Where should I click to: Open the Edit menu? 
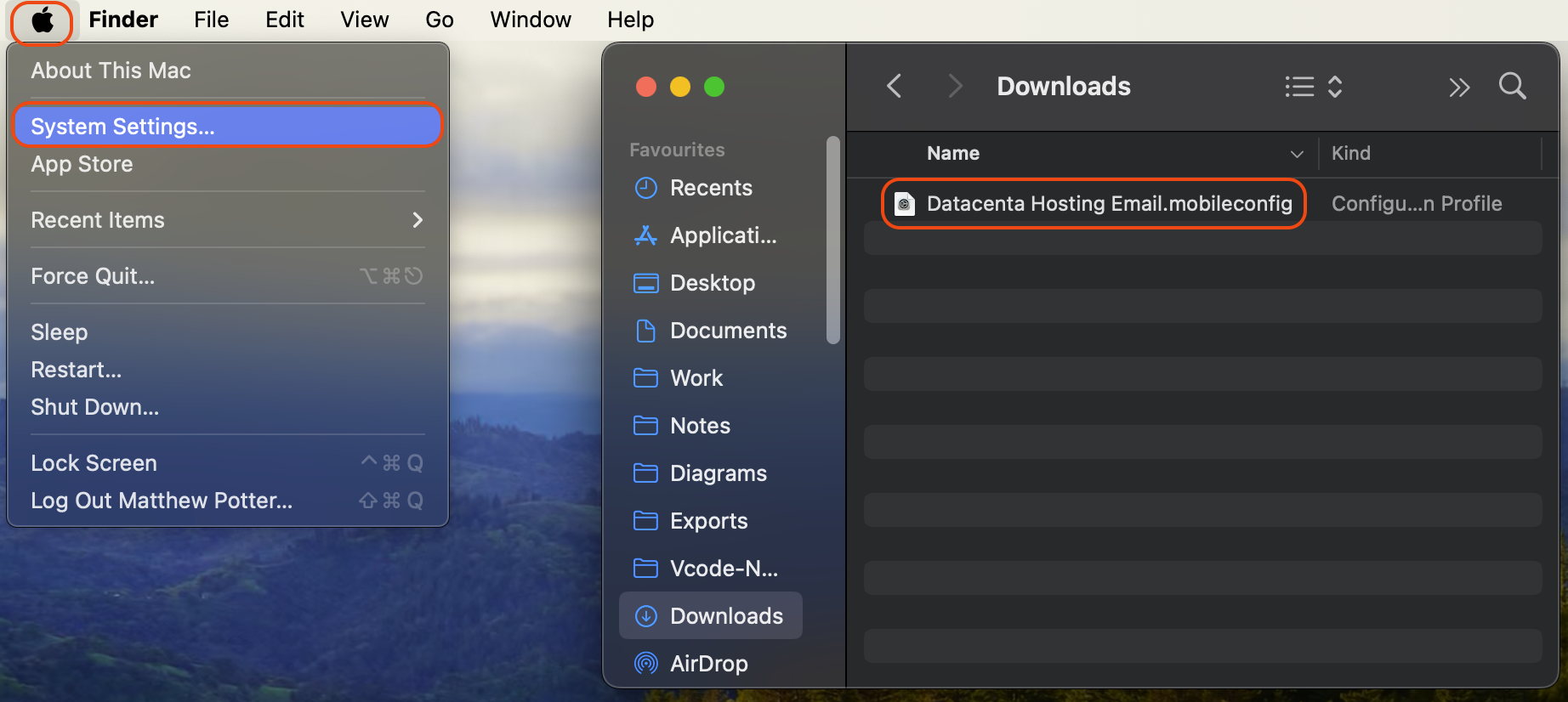point(285,20)
